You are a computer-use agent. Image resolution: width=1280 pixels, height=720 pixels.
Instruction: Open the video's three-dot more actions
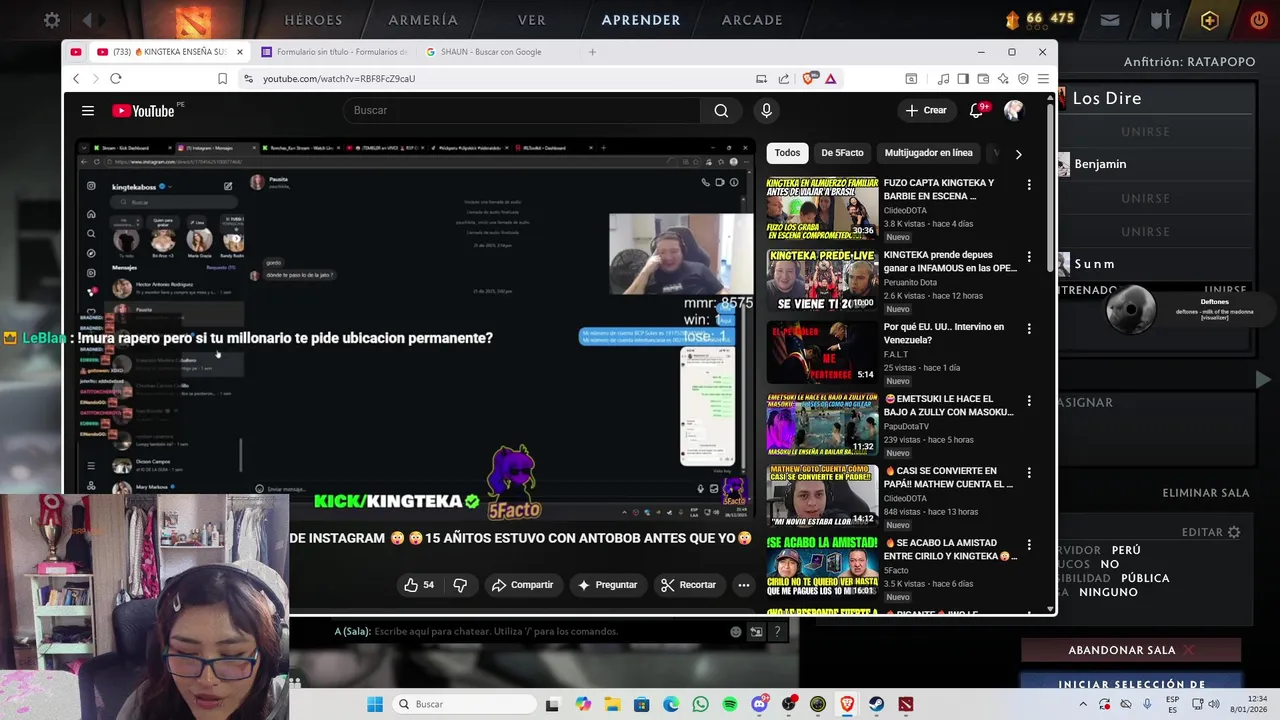pyautogui.click(x=743, y=585)
